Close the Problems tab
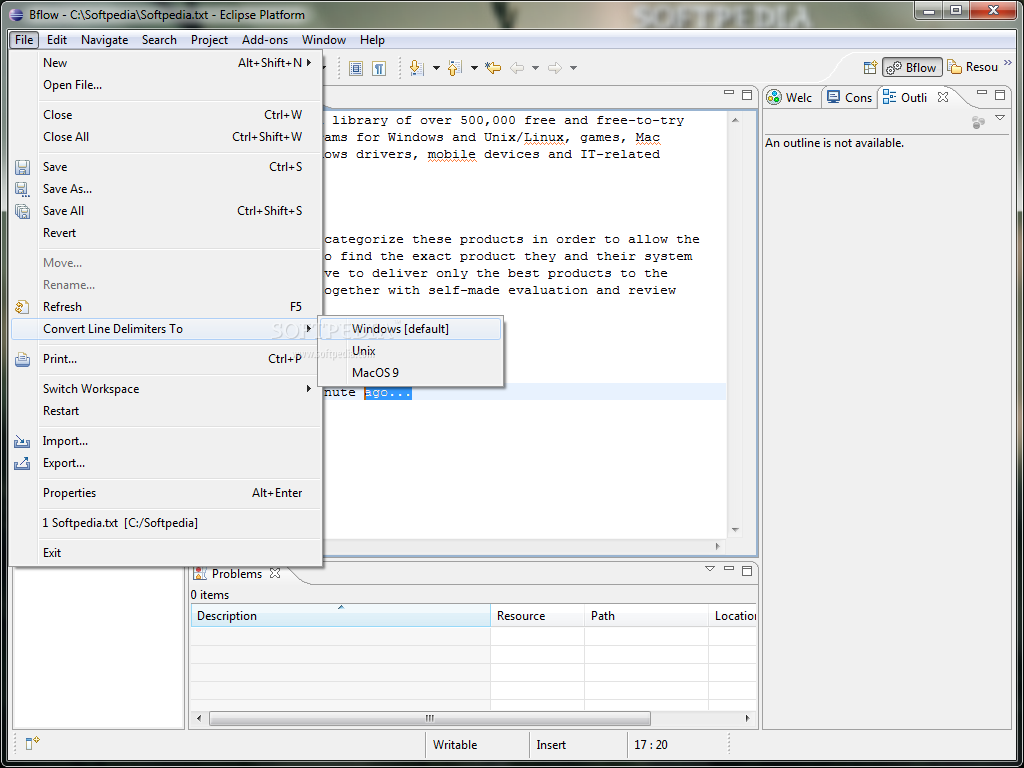Image resolution: width=1024 pixels, height=768 pixels. 275,573
